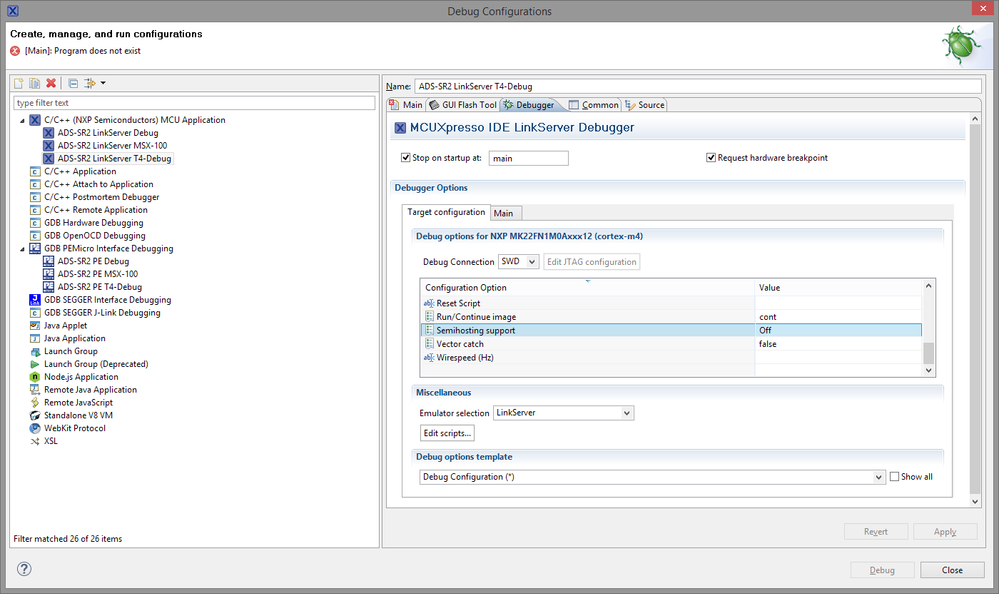Viewport: 999px width, 594px height.
Task: Click the C/C++ Postmortem Debugger icon
Action: [x=35, y=197]
